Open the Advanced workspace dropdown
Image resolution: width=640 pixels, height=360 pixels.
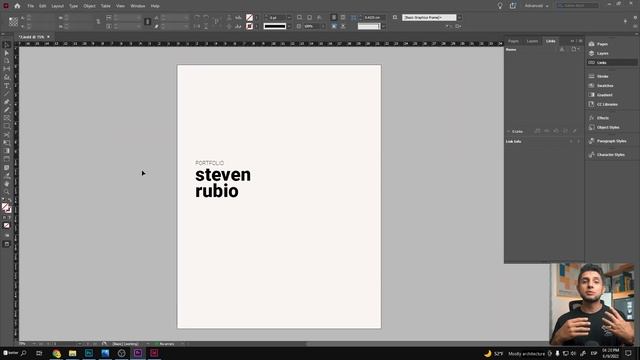(536, 6)
